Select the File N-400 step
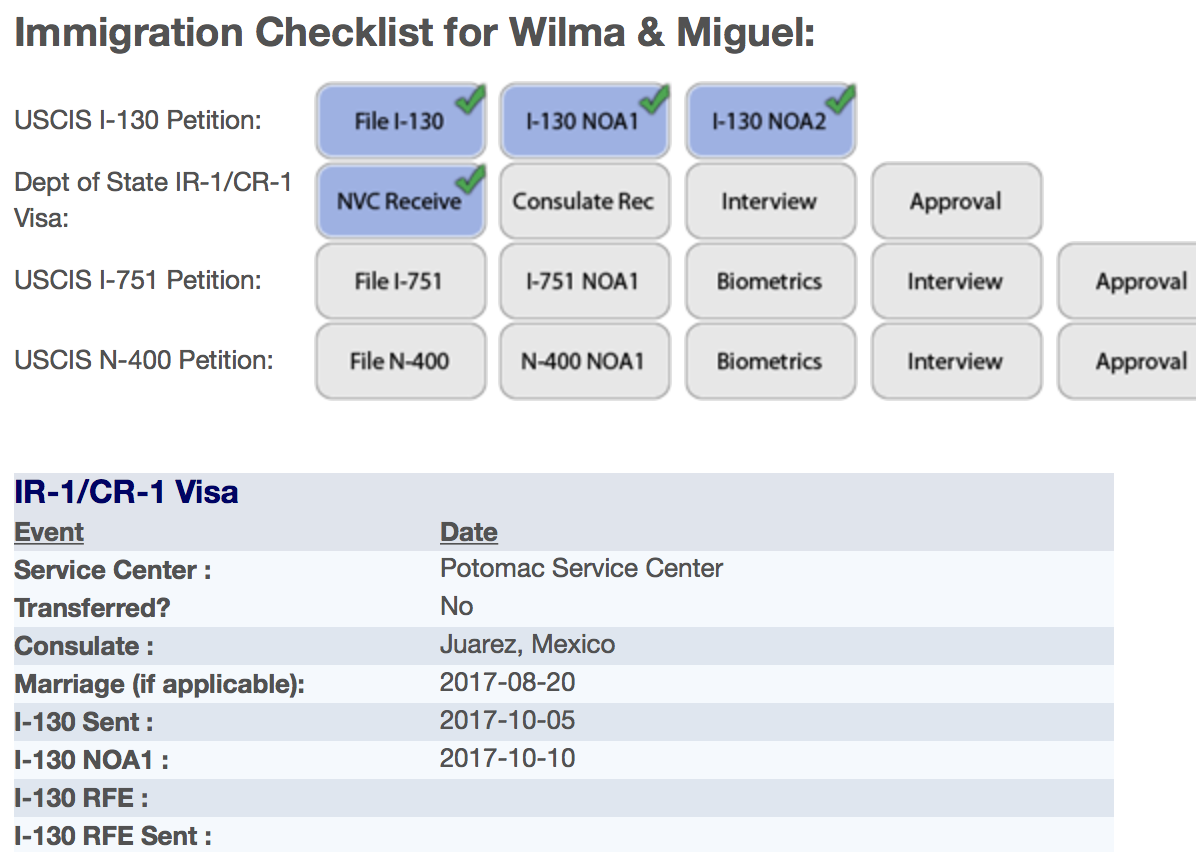 click(x=400, y=361)
